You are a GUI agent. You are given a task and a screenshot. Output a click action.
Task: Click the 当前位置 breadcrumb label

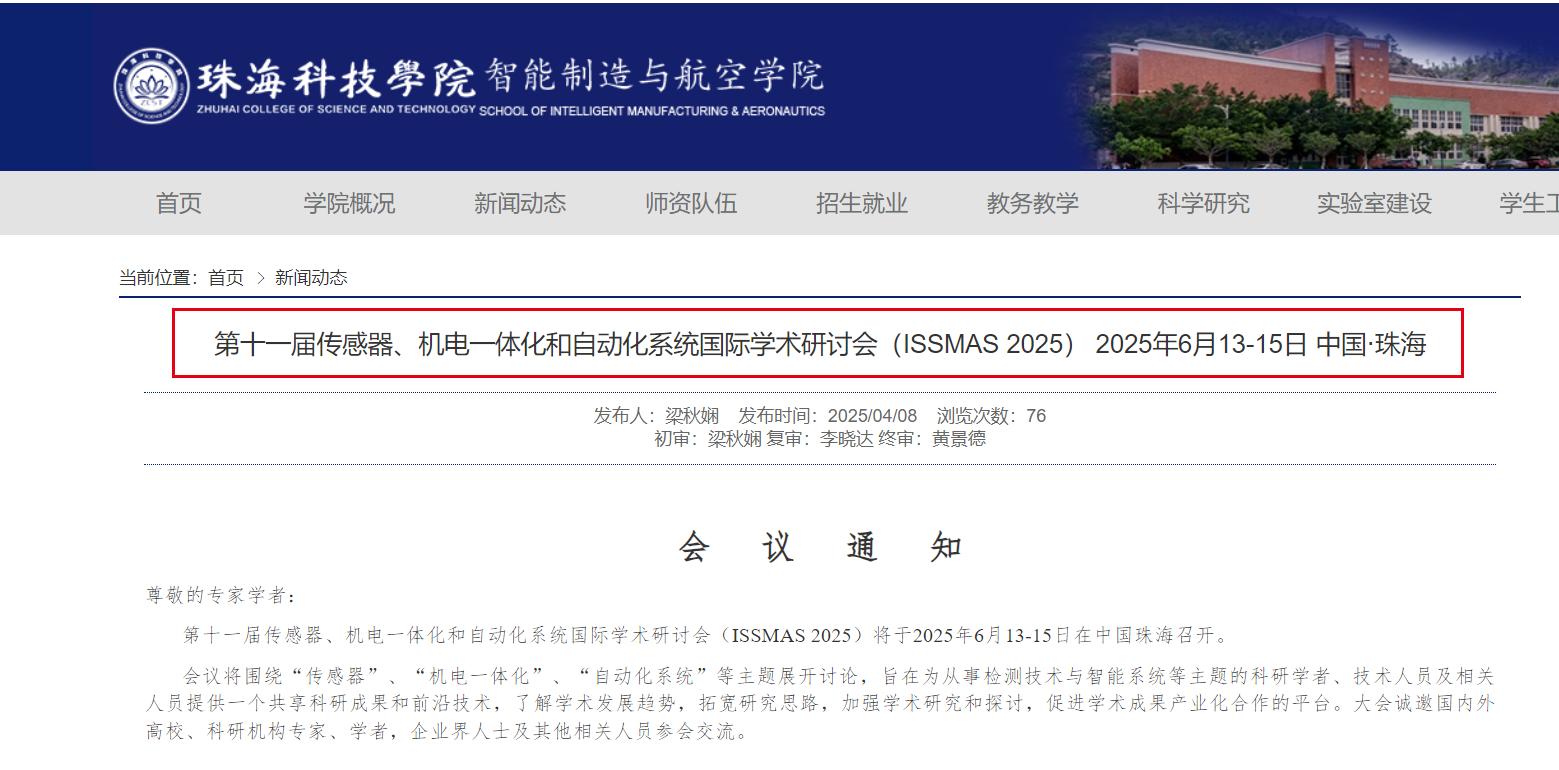[x=159, y=278]
